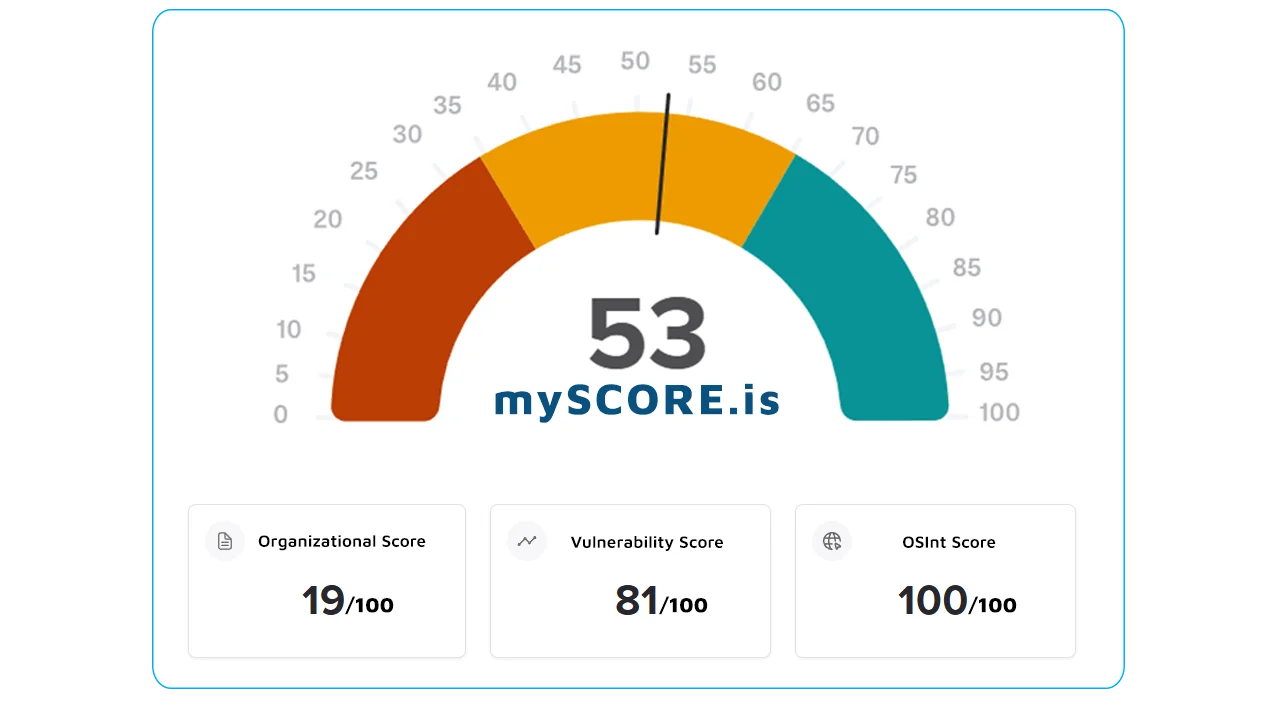Click the Vulnerability Score label
This screenshot has width=1280, height=720.
647,542
